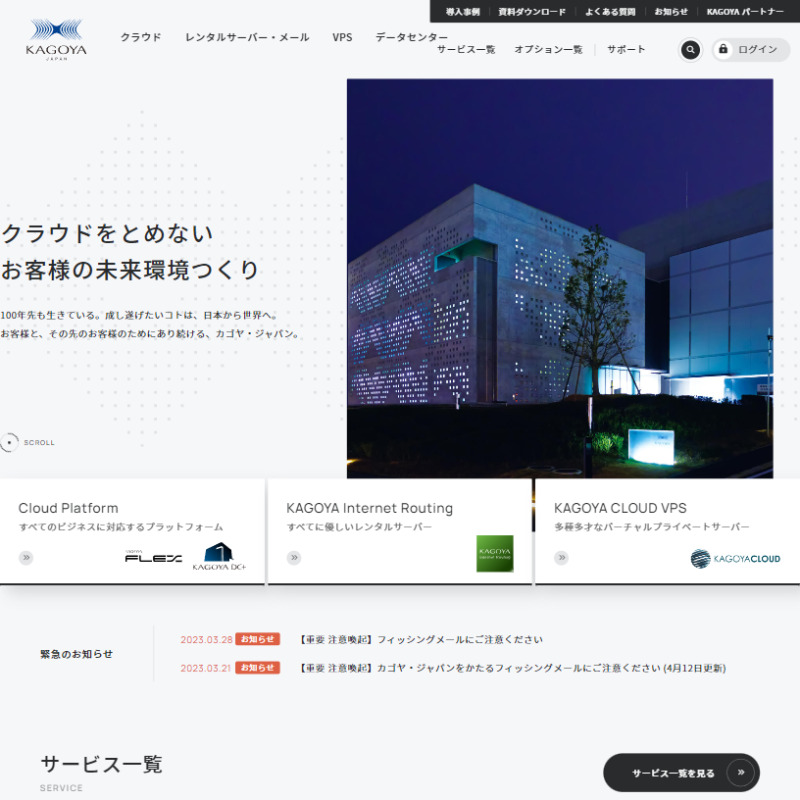
Task: Click the サービス一覧 section heading
Action: click(101, 764)
